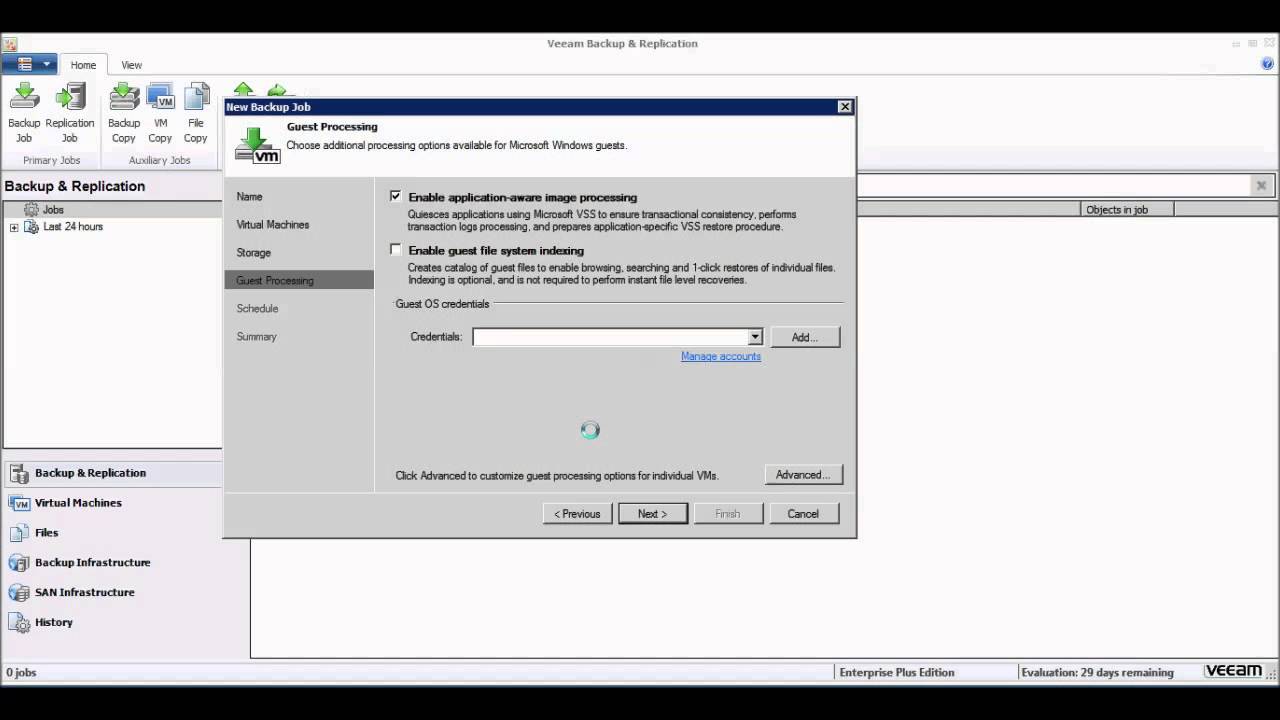The image size is (1280, 720).
Task: Open the blue application menu button
Action: (x=31, y=64)
